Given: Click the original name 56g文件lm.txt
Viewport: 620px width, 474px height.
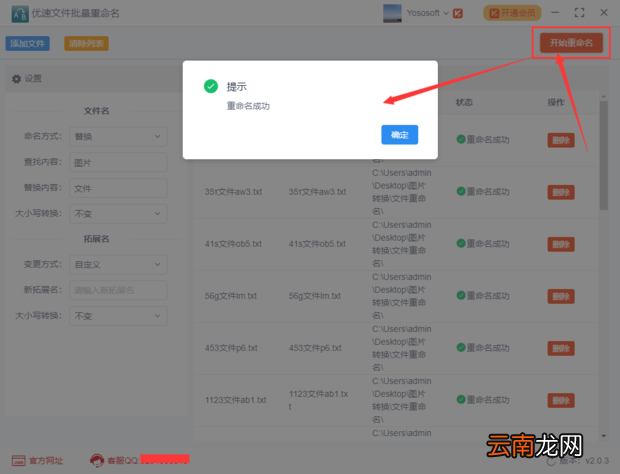Looking at the screenshot, I should 231,296.
